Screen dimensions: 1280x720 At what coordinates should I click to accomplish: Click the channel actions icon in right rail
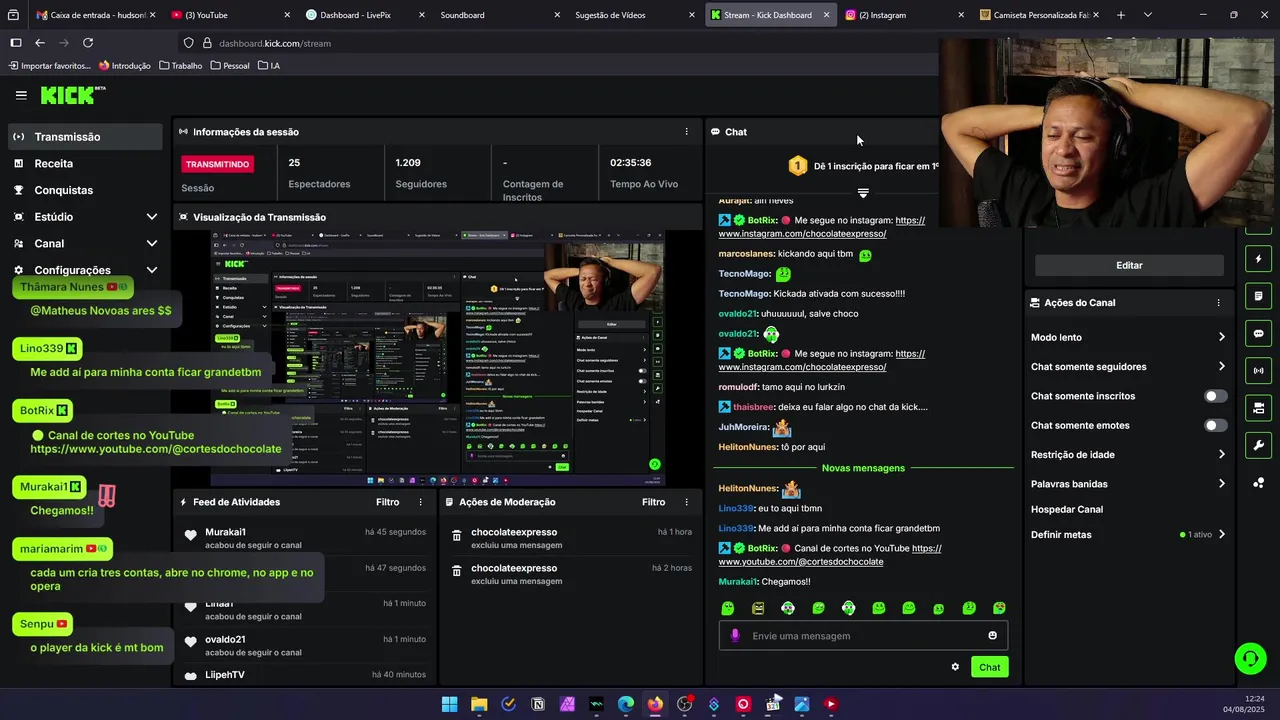1259,408
